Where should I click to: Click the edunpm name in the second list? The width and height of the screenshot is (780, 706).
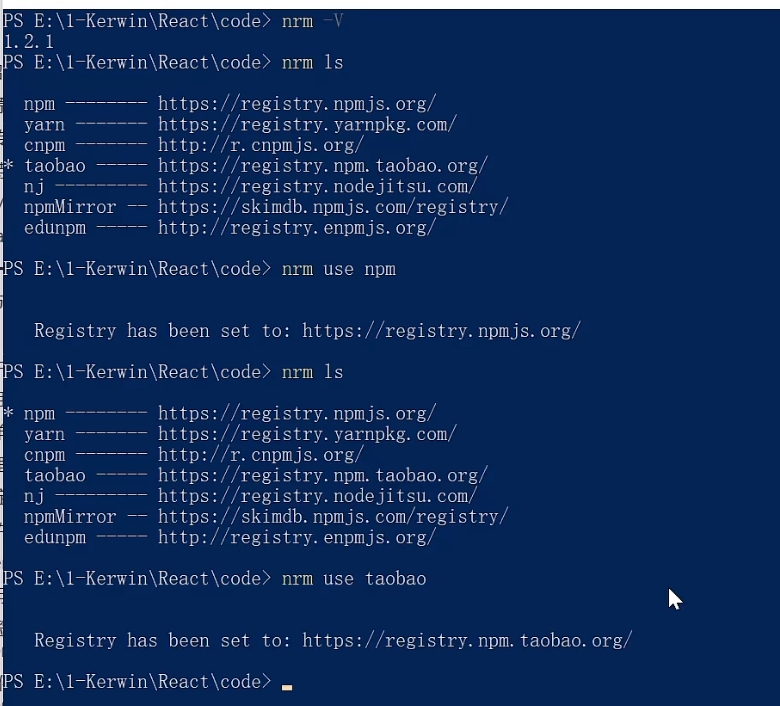(x=55, y=538)
